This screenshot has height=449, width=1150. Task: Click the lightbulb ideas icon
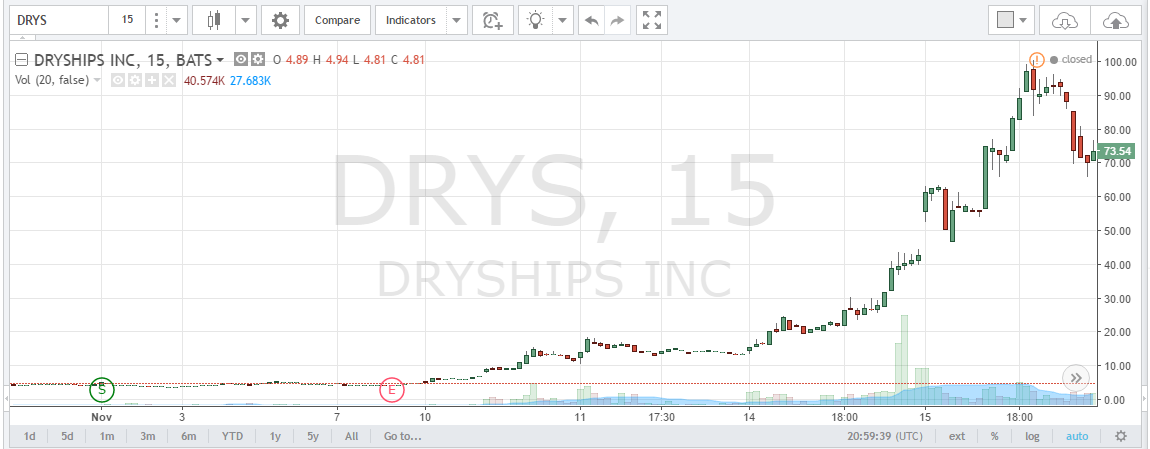pos(537,20)
